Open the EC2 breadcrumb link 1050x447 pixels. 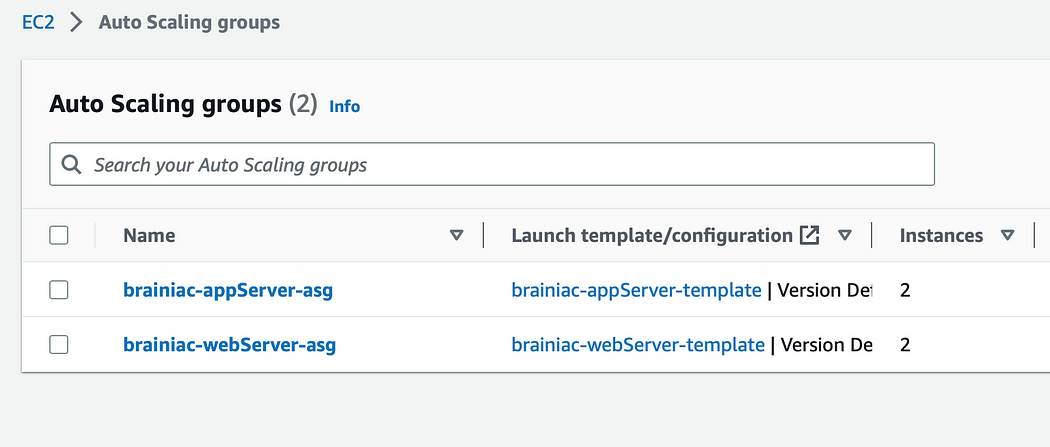(x=38, y=23)
